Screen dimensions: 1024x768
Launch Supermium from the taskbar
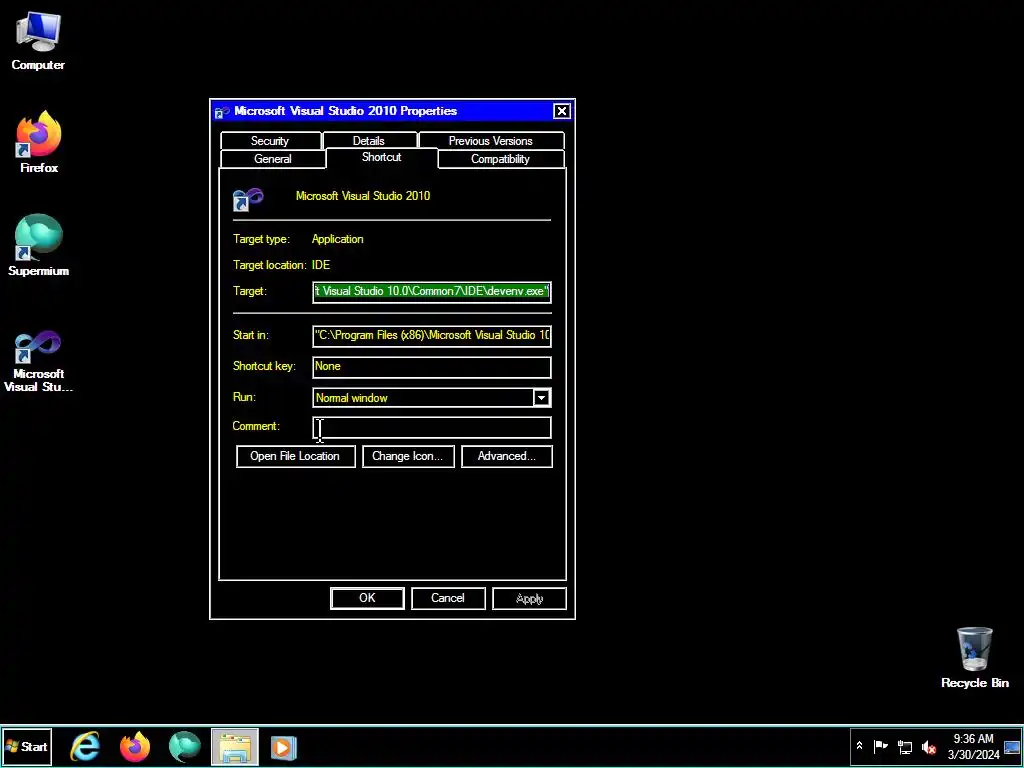click(185, 746)
